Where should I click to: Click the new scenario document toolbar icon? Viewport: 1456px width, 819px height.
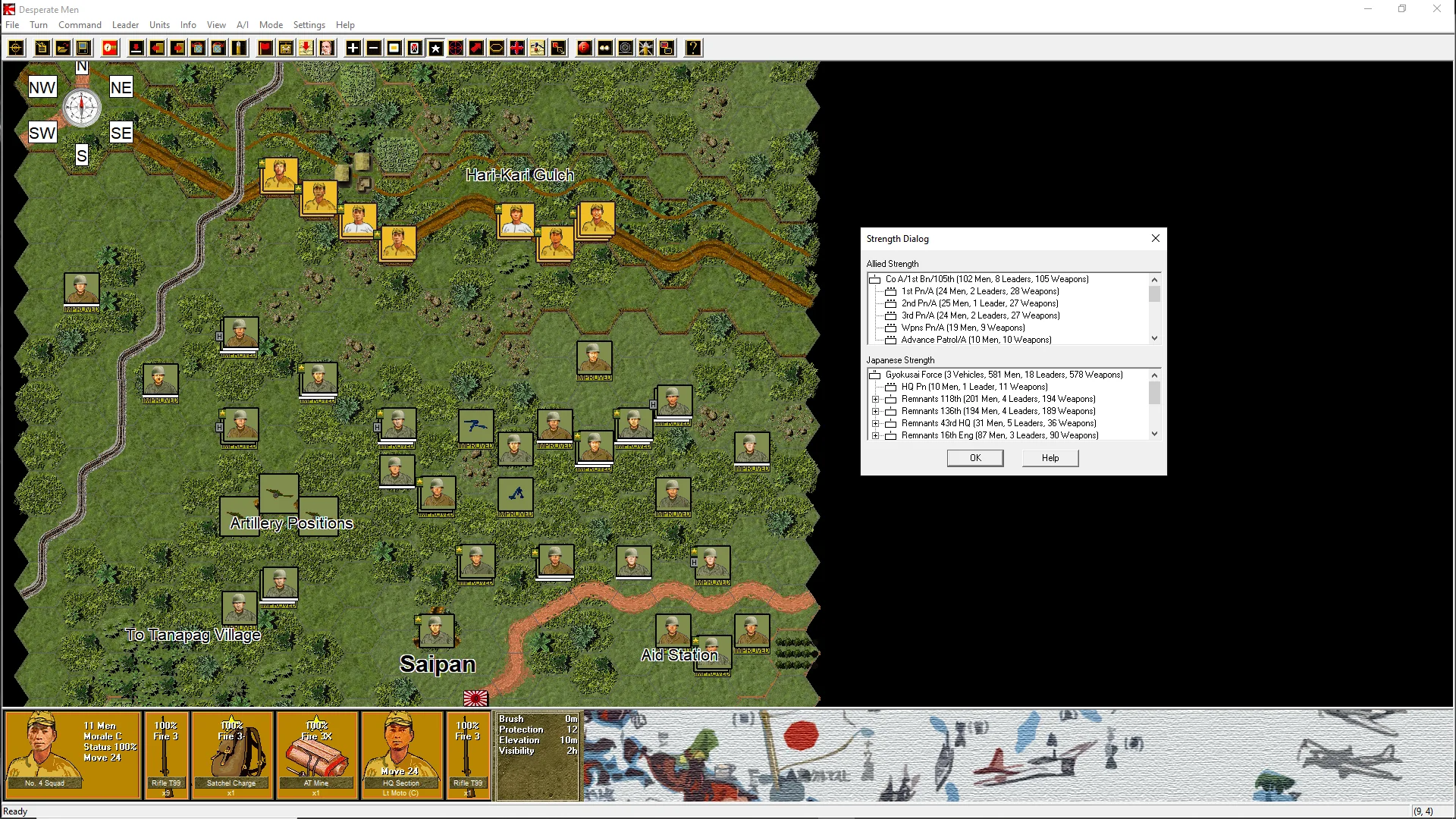pos(42,49)
